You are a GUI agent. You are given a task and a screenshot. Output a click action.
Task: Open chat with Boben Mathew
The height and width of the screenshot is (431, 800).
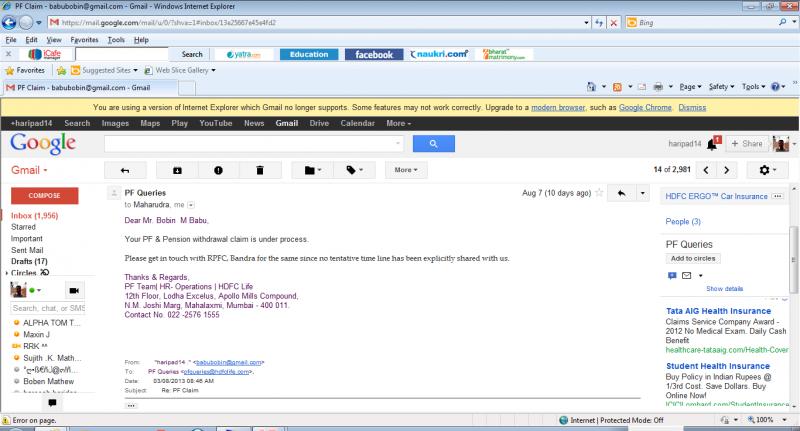[48, 382]
